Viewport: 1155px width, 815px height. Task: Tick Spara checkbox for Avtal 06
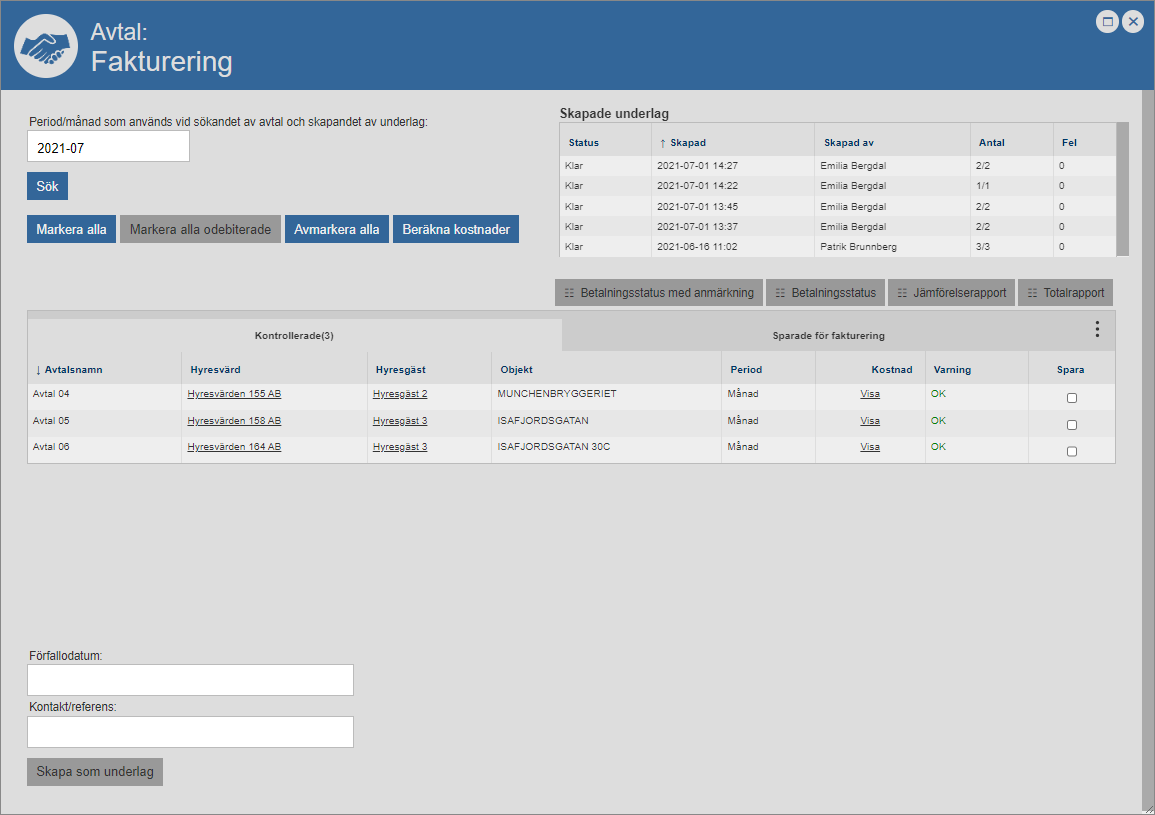[x=1072, y=451]
